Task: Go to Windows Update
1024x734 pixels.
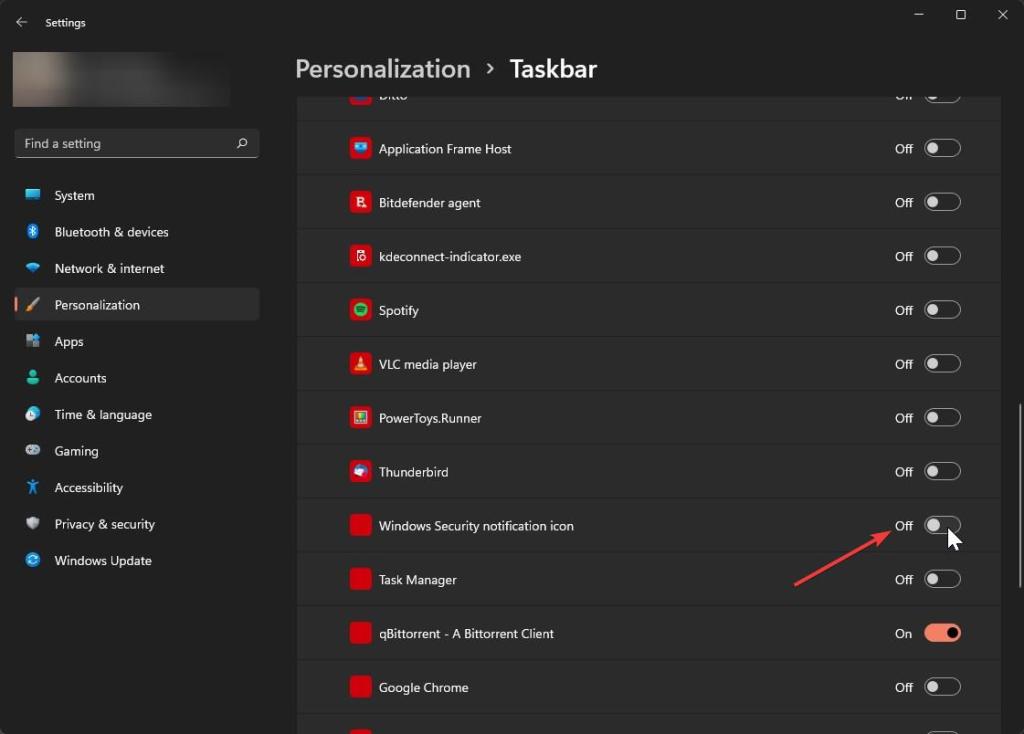Action: point(137,561)
